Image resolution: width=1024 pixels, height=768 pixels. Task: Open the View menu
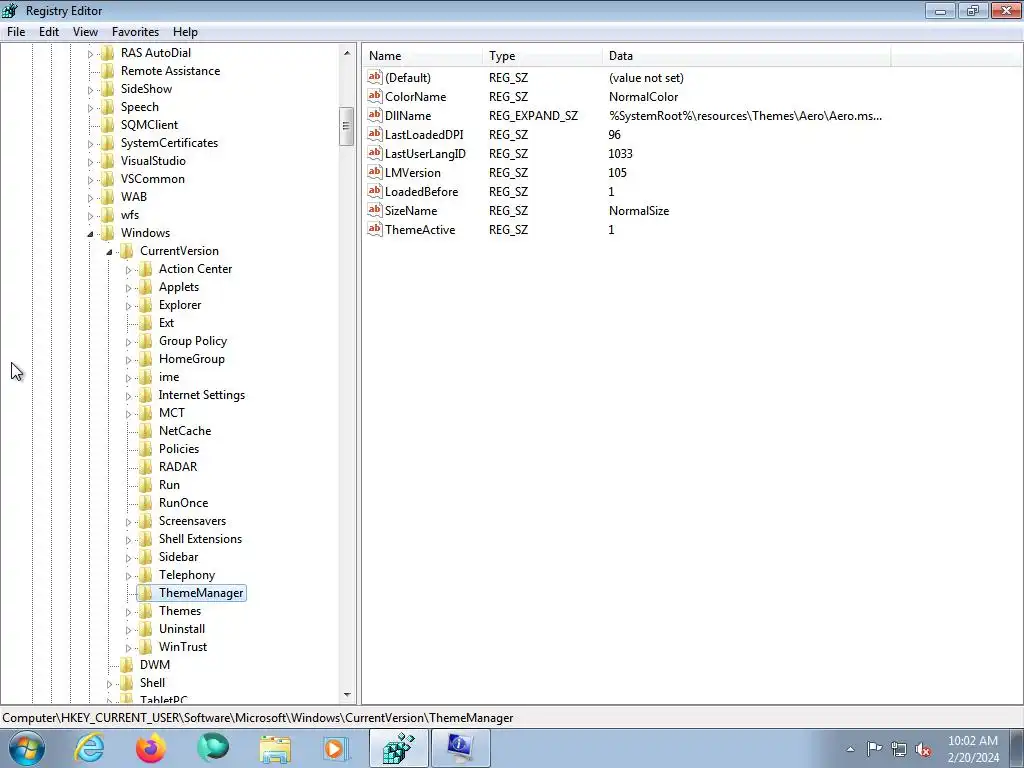click(85, 31)
